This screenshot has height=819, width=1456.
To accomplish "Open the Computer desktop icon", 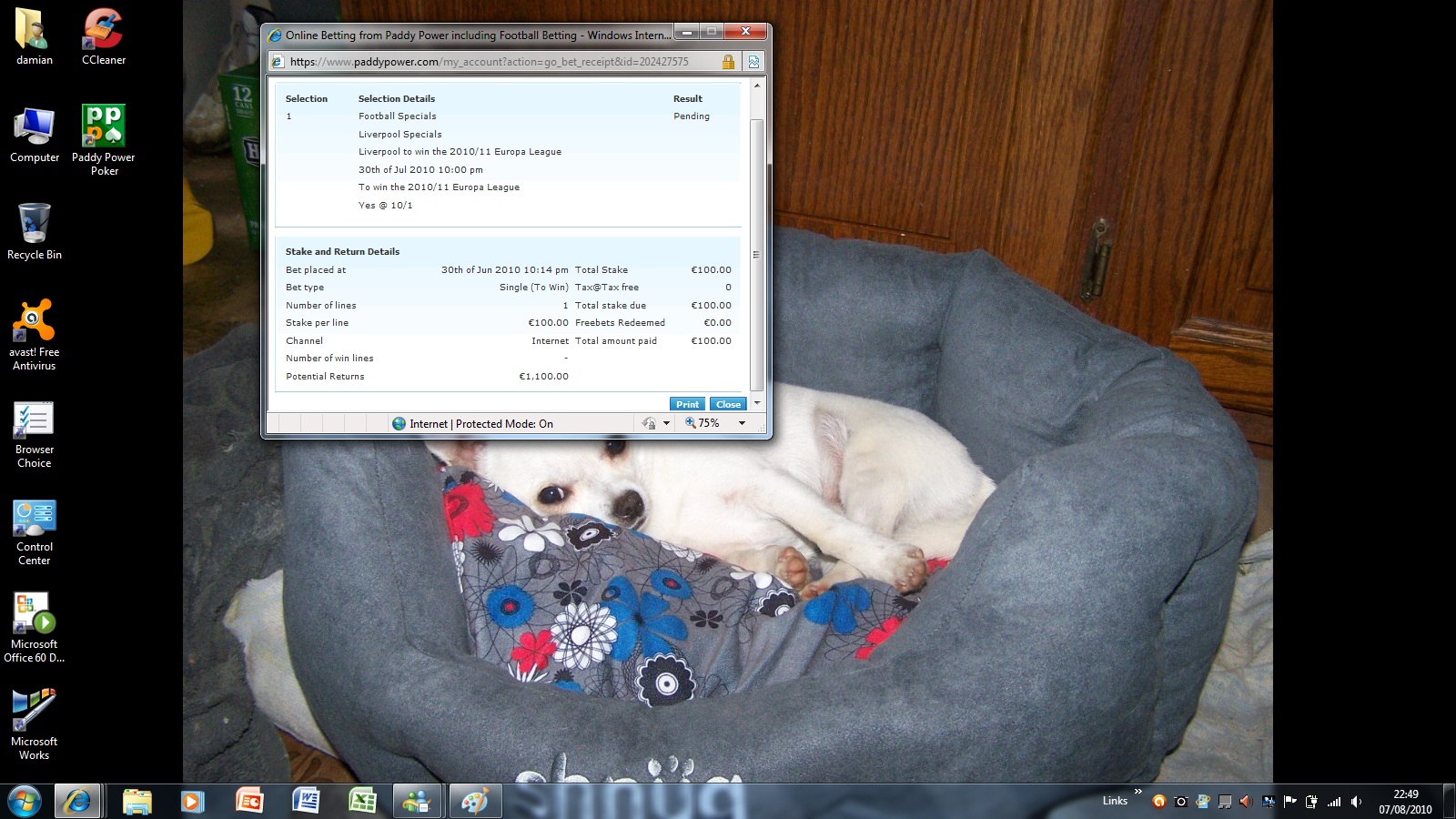I will point(35,134).
